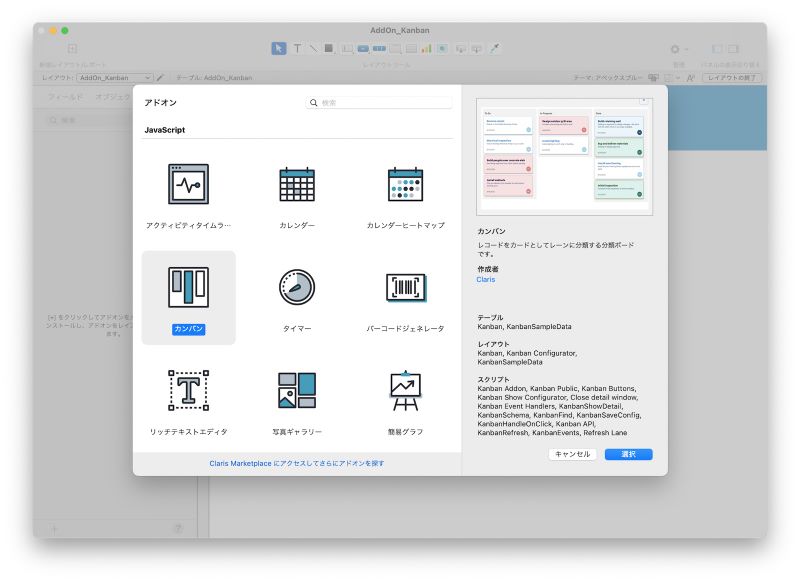Select the Tab Control tool
The width and height of the screenshot is (800, 582).
pyautogui.click(x=395, y=48)
